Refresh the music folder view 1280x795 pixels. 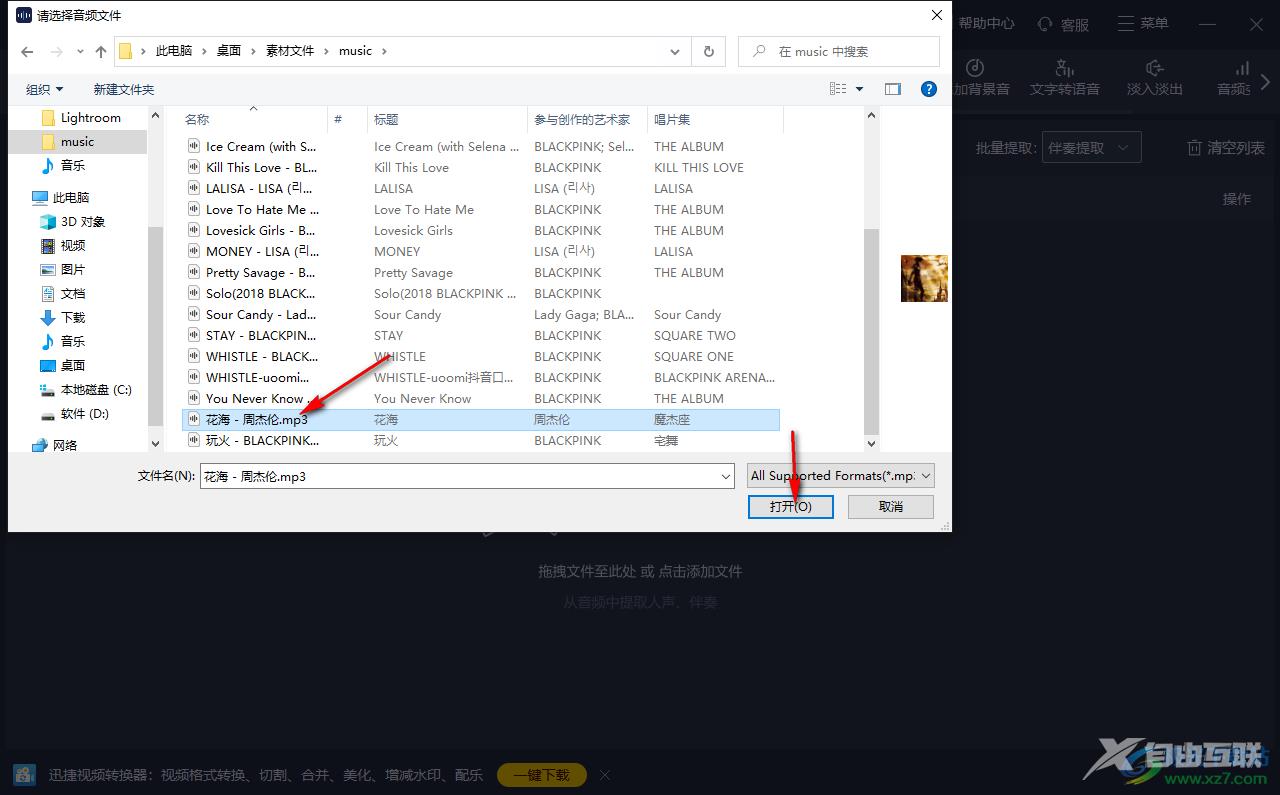click(709, 51)
